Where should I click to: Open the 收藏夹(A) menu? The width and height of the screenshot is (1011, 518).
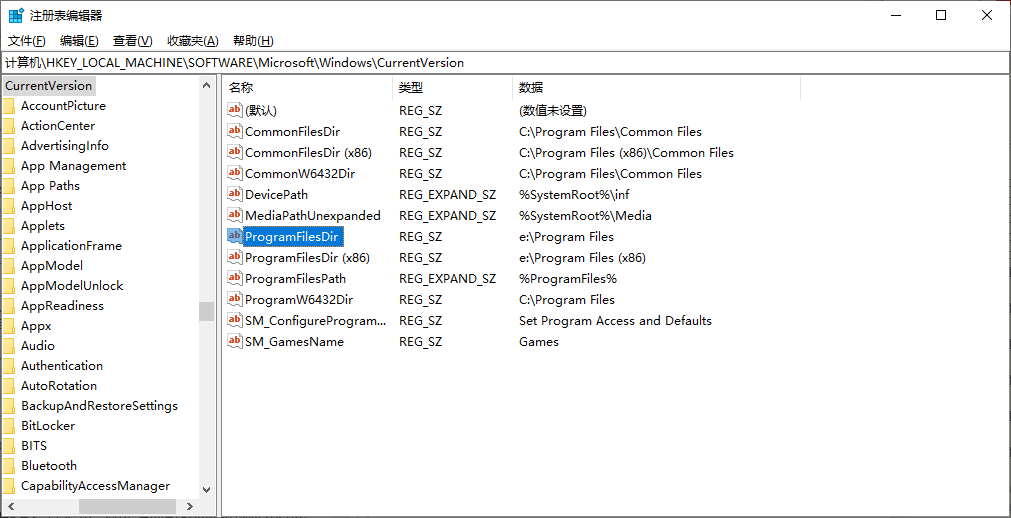tap(193, 41)
